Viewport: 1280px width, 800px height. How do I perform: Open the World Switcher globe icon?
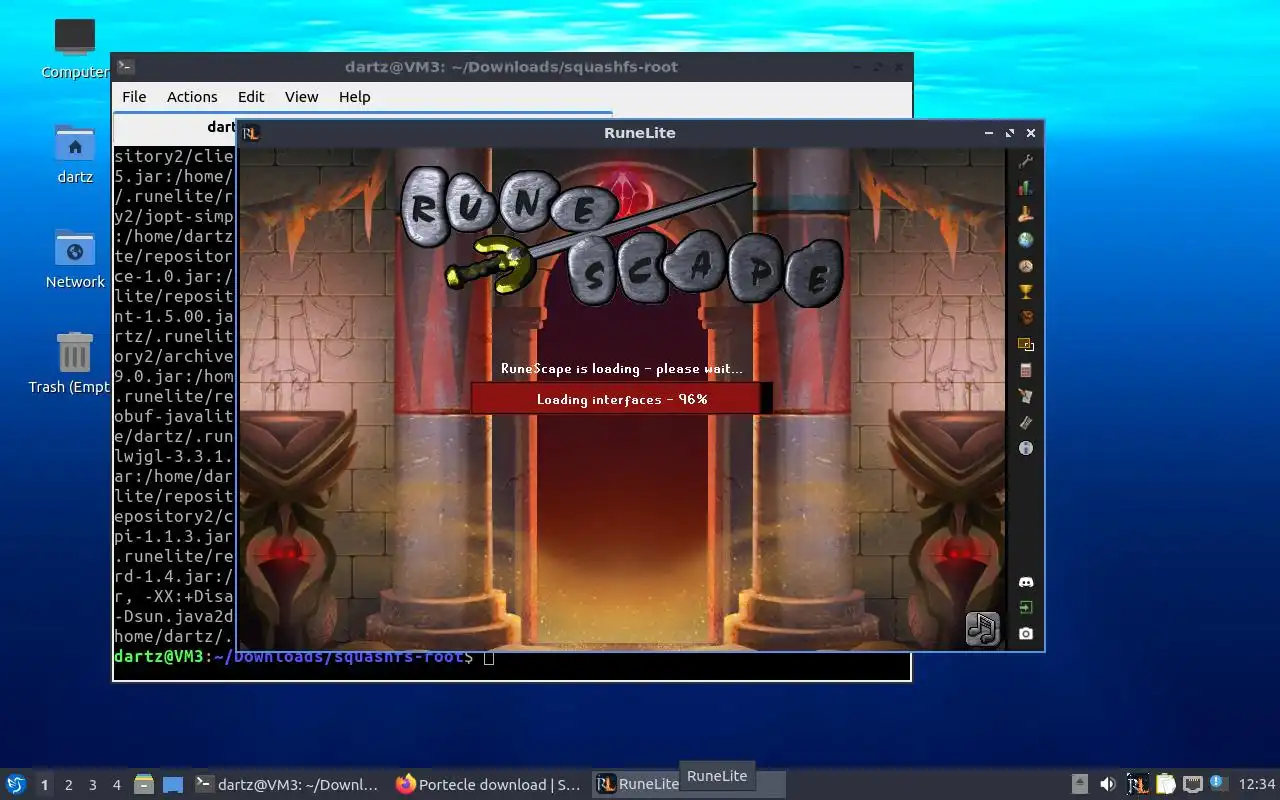pyautogui.click(x=1025, y=240)
